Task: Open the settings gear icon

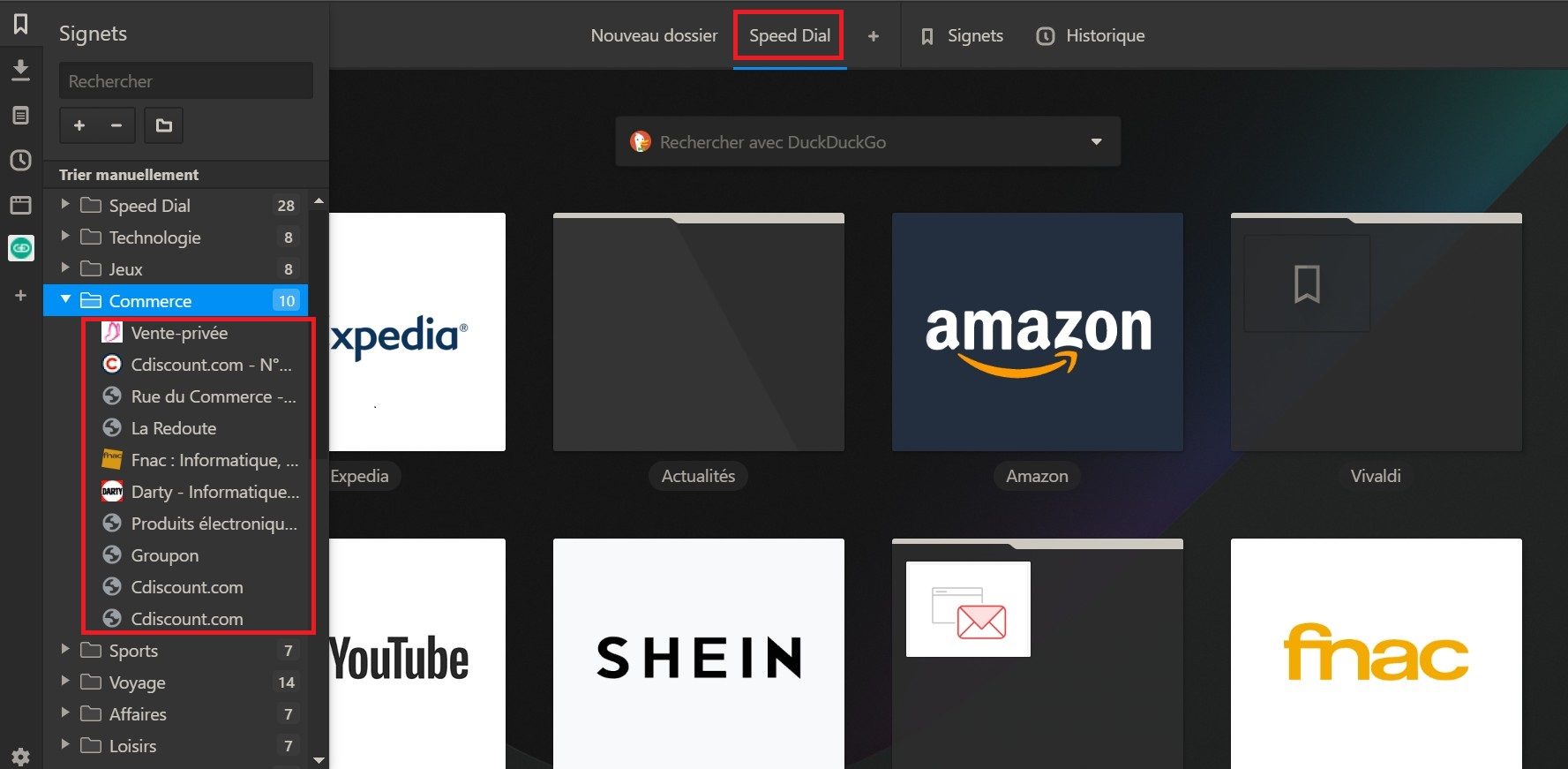Action: pos(20,757)
